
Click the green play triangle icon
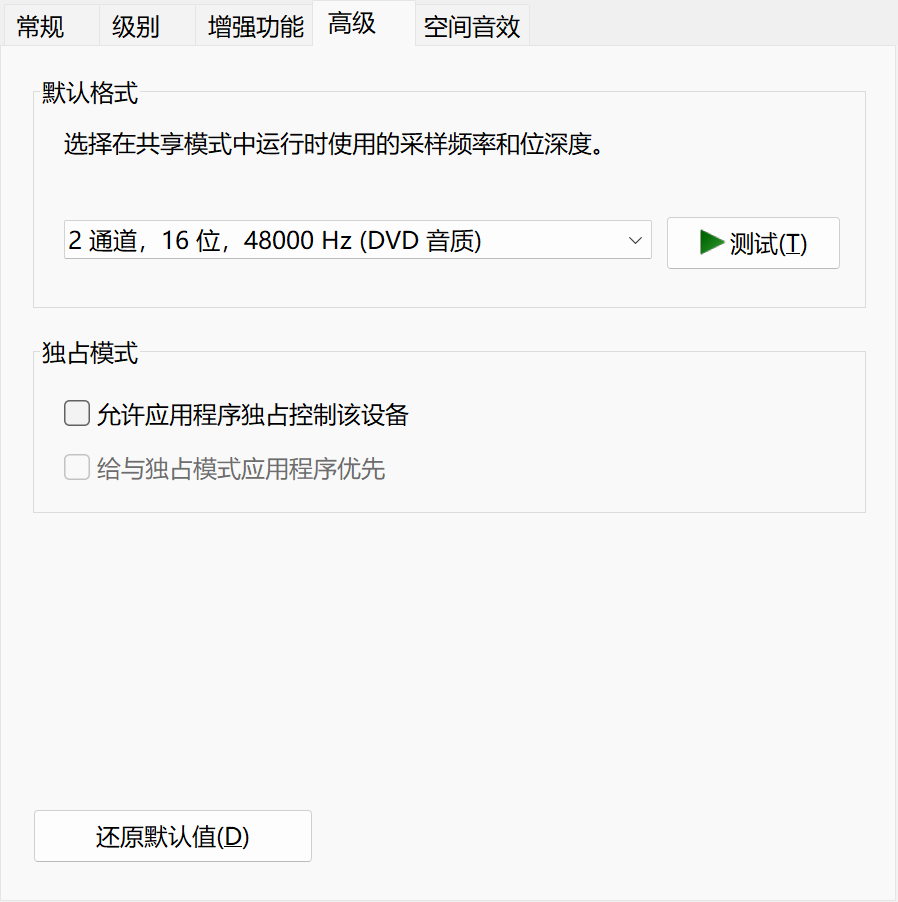711,242
